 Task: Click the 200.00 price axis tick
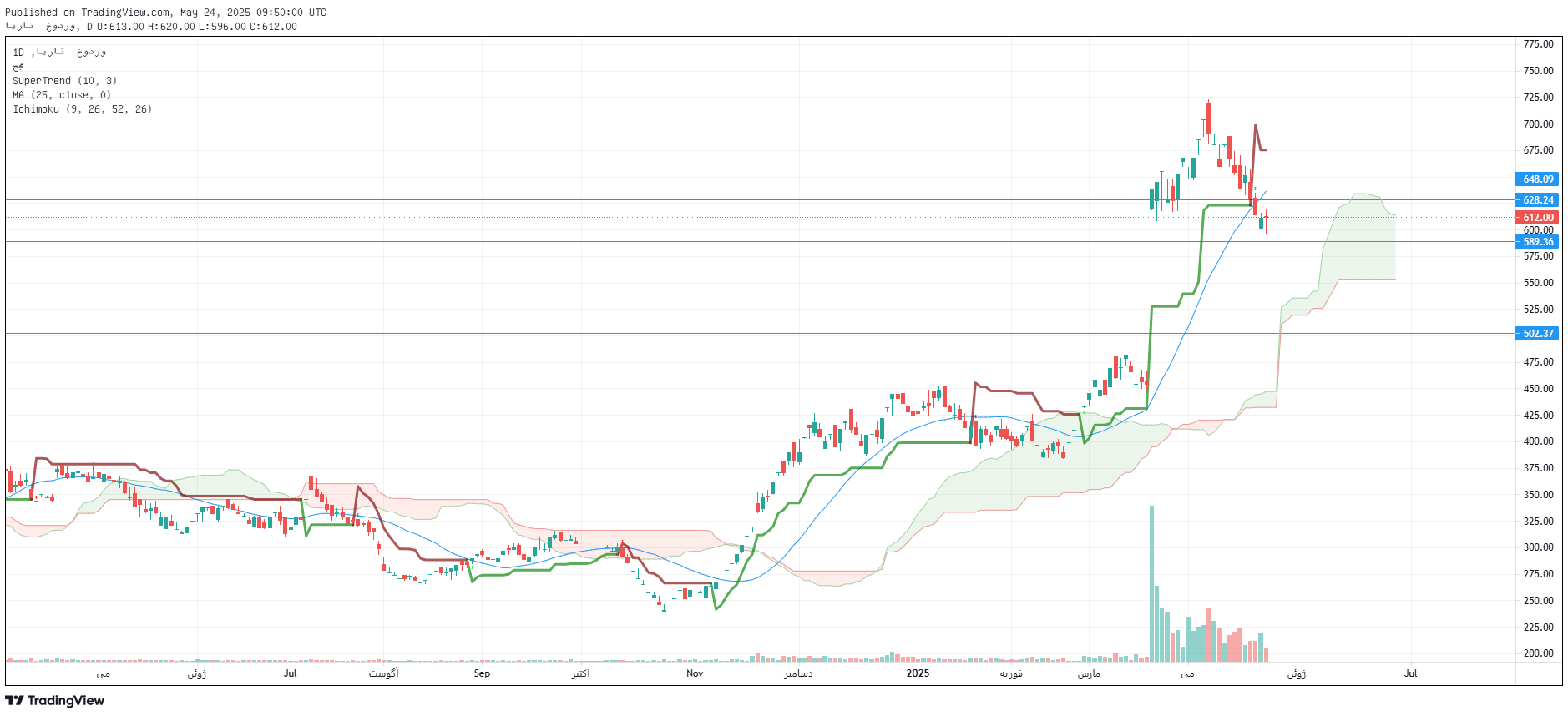(1538, 653)
